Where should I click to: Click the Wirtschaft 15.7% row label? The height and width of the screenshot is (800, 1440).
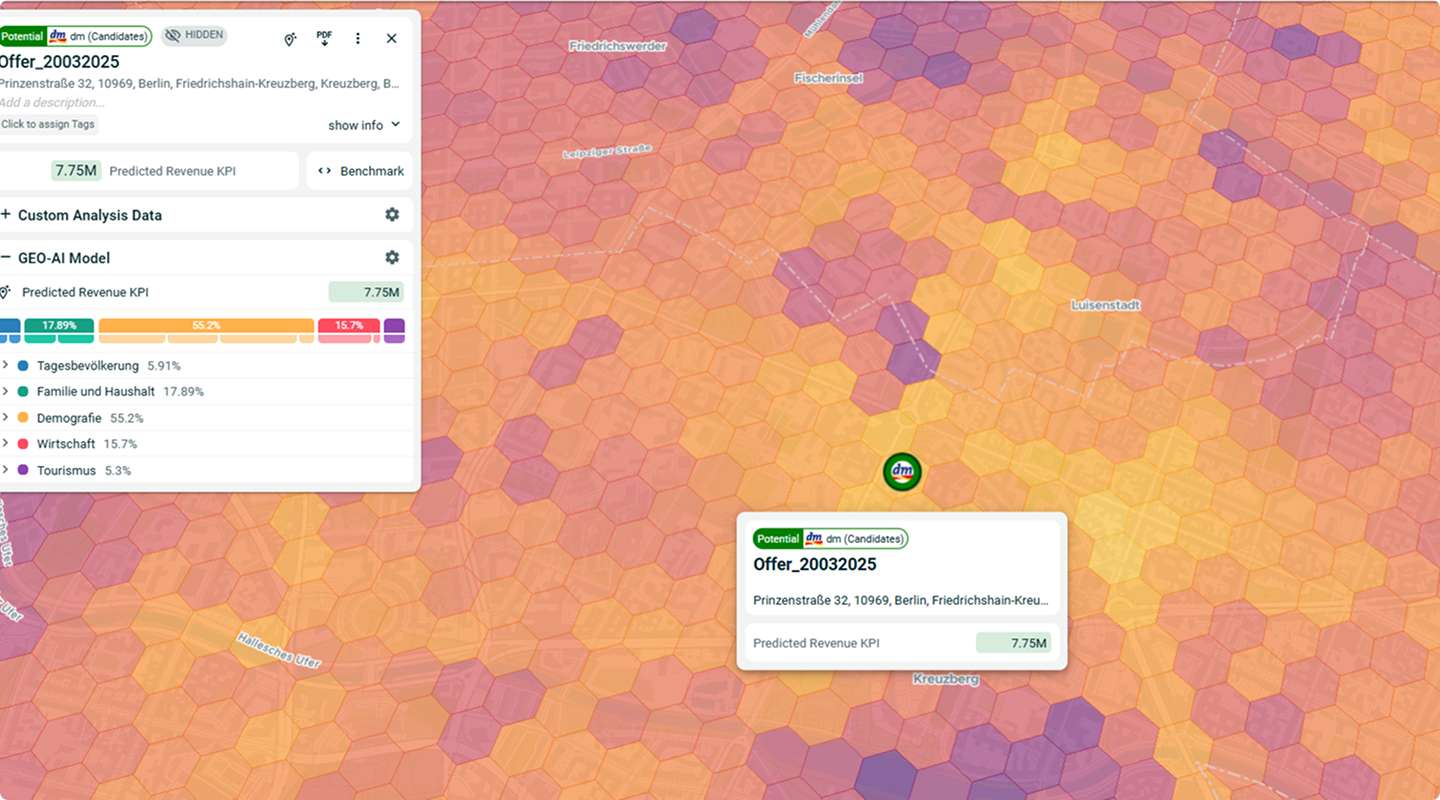(87, 444)
